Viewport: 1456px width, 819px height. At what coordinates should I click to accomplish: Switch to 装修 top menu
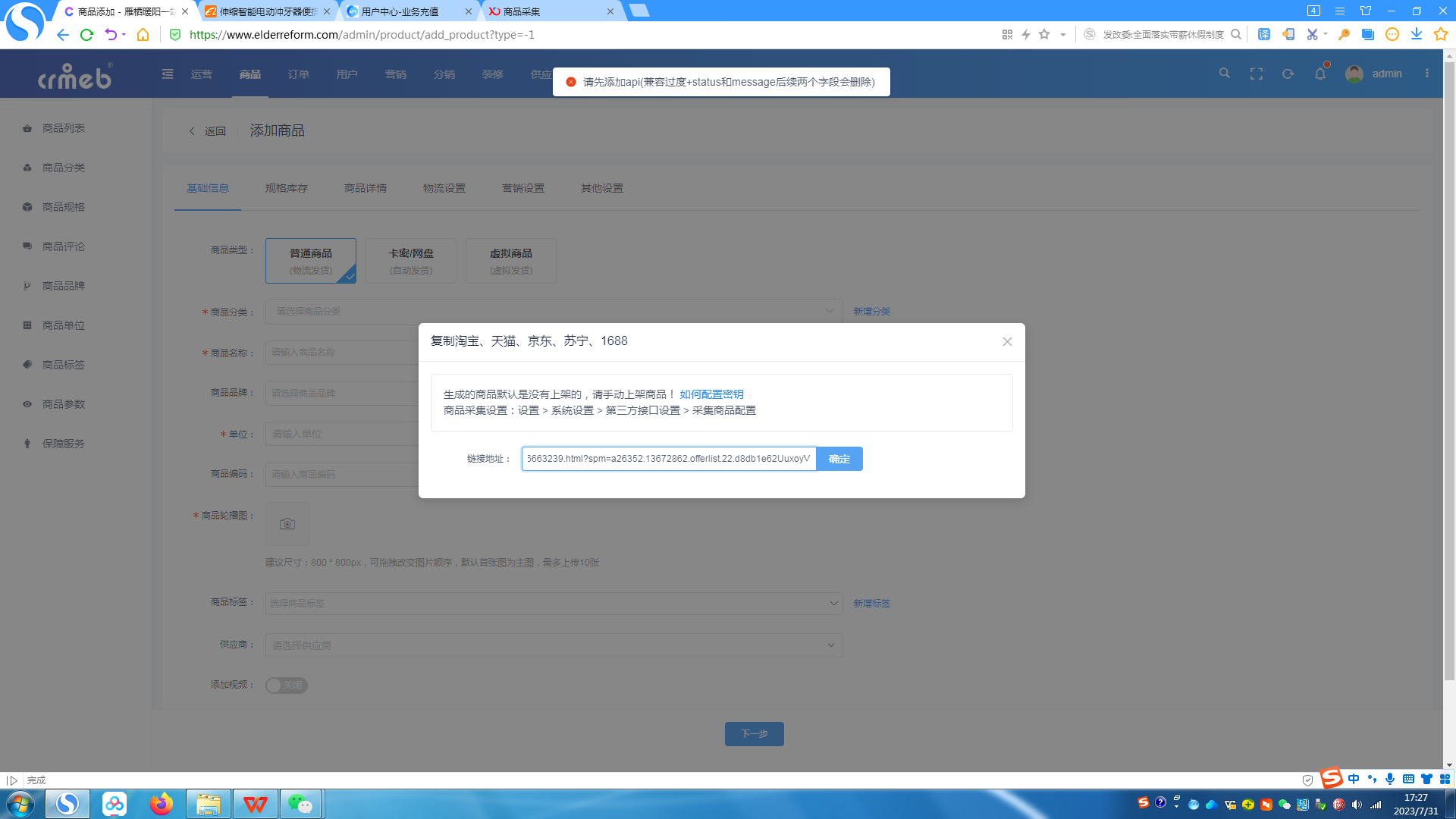point(493,74)
